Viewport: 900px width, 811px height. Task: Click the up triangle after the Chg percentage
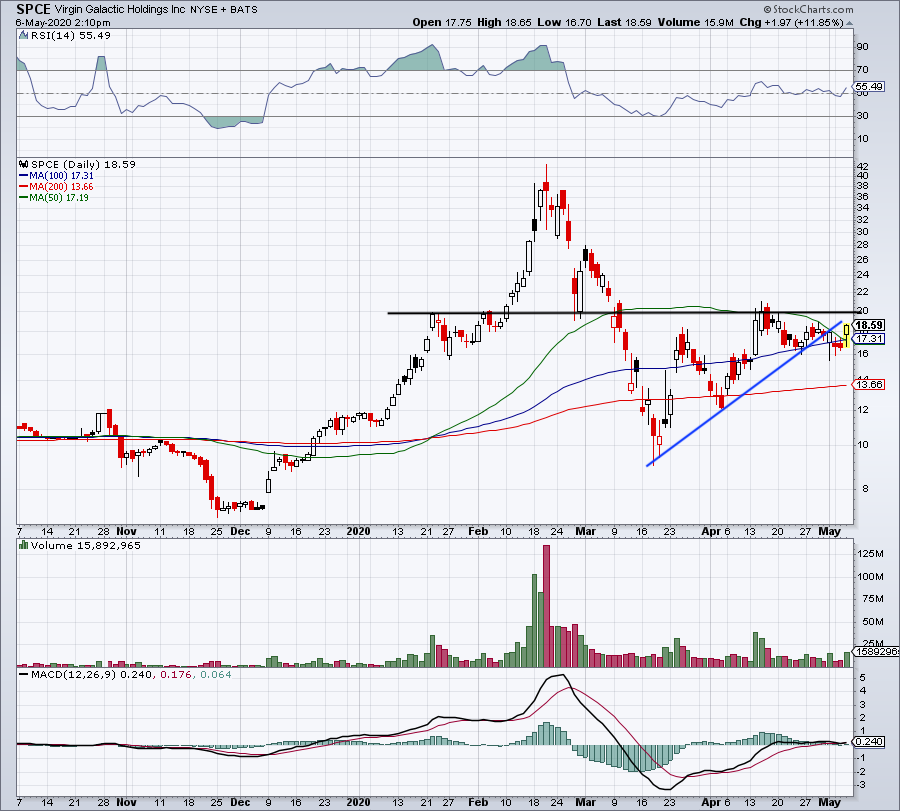click(849, 23)
